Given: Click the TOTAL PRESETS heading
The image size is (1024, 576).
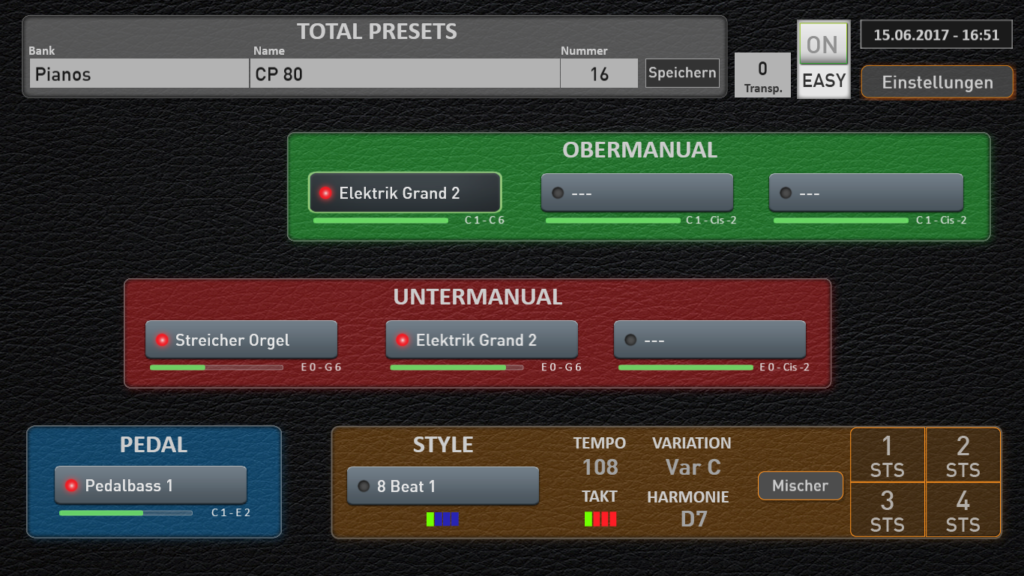Looking at the screenshot, I should [377, 31].
